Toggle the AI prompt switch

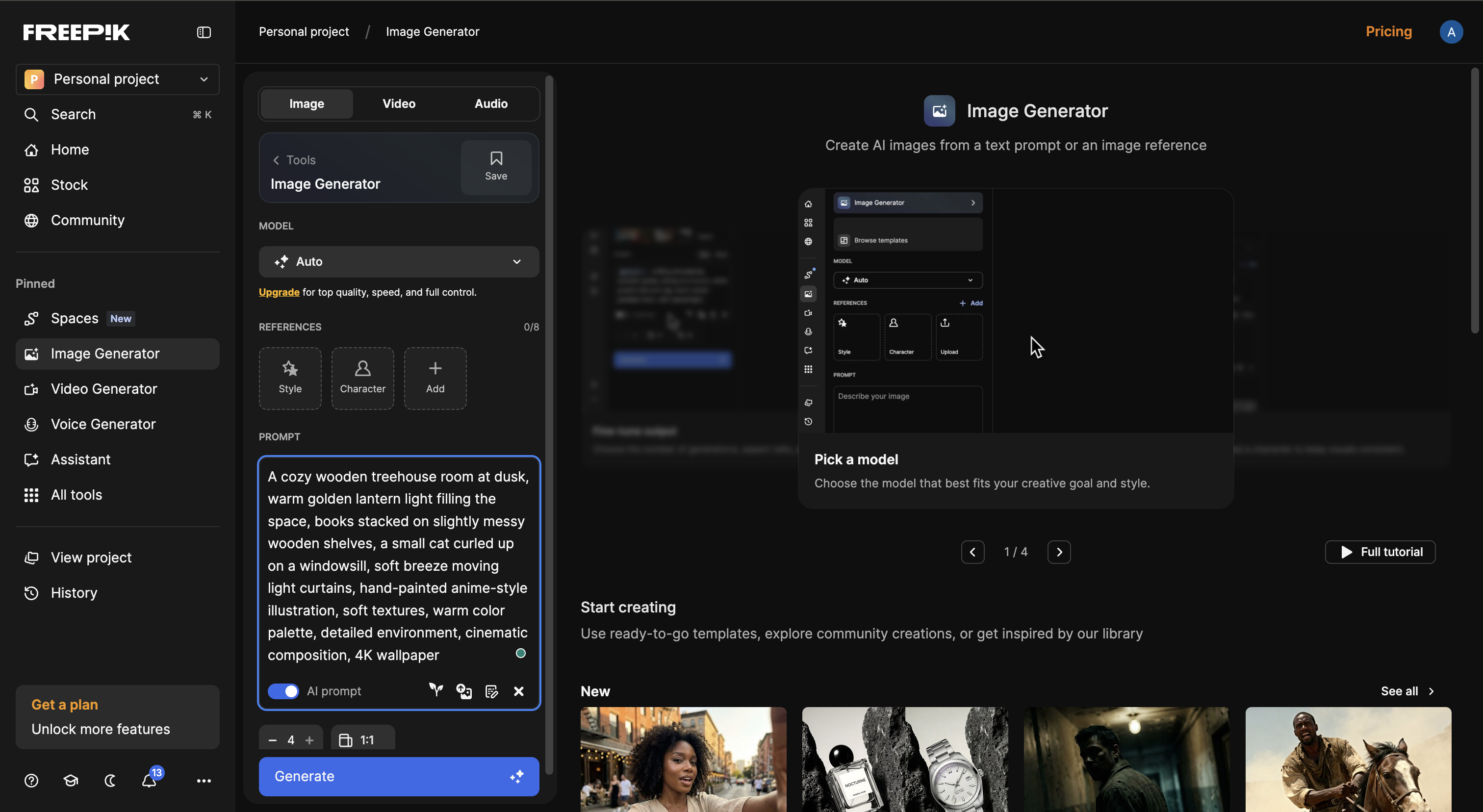[283, 691]
